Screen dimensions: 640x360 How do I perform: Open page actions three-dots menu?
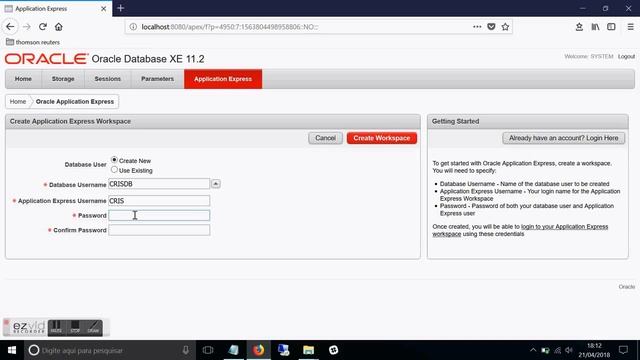coord(477,27)
